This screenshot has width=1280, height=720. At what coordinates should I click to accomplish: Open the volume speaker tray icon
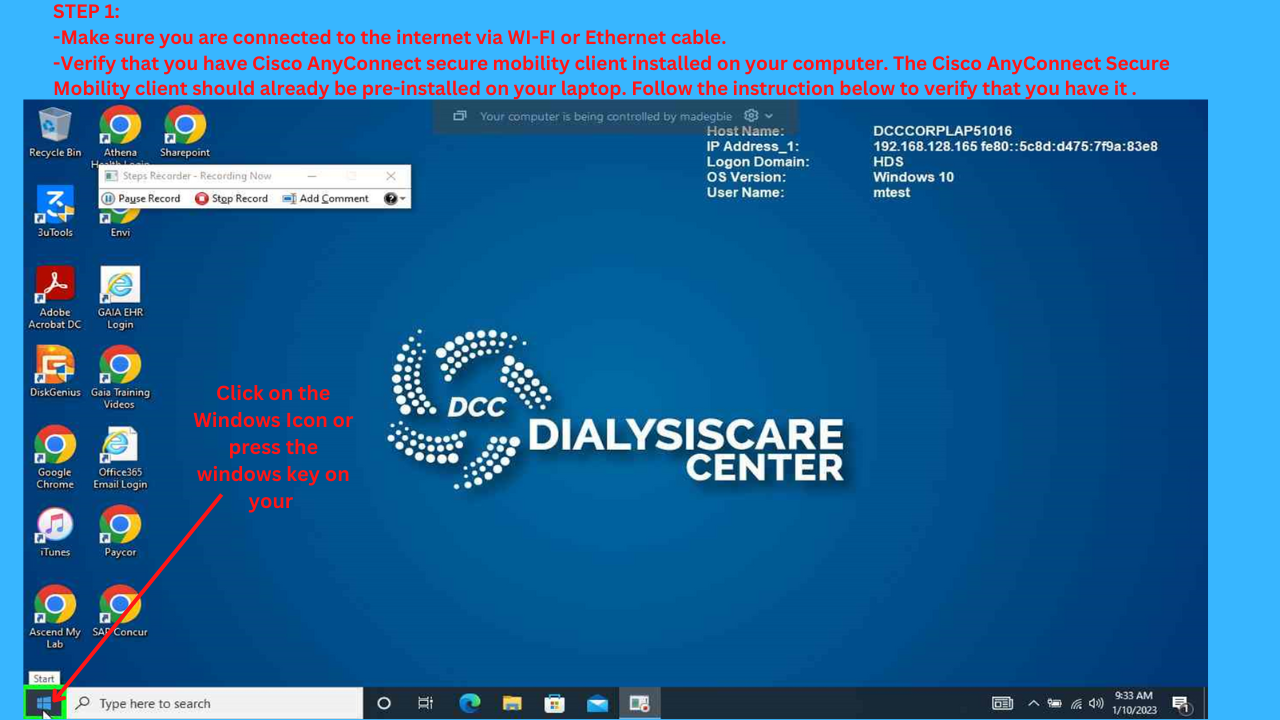point(1096,704)
